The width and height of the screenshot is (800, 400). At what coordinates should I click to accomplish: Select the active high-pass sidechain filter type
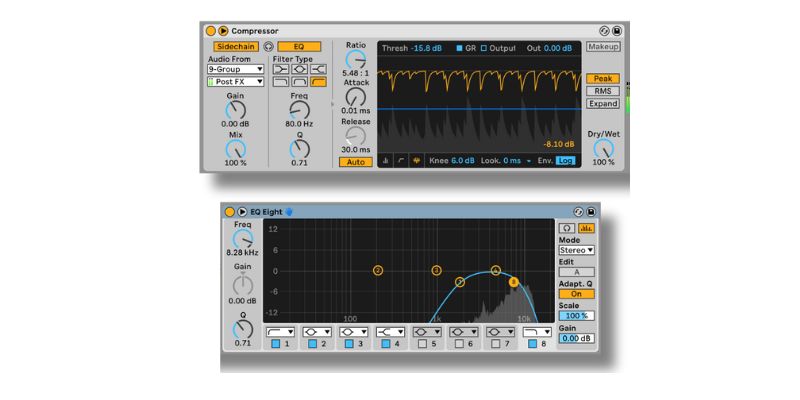(318, 82)
